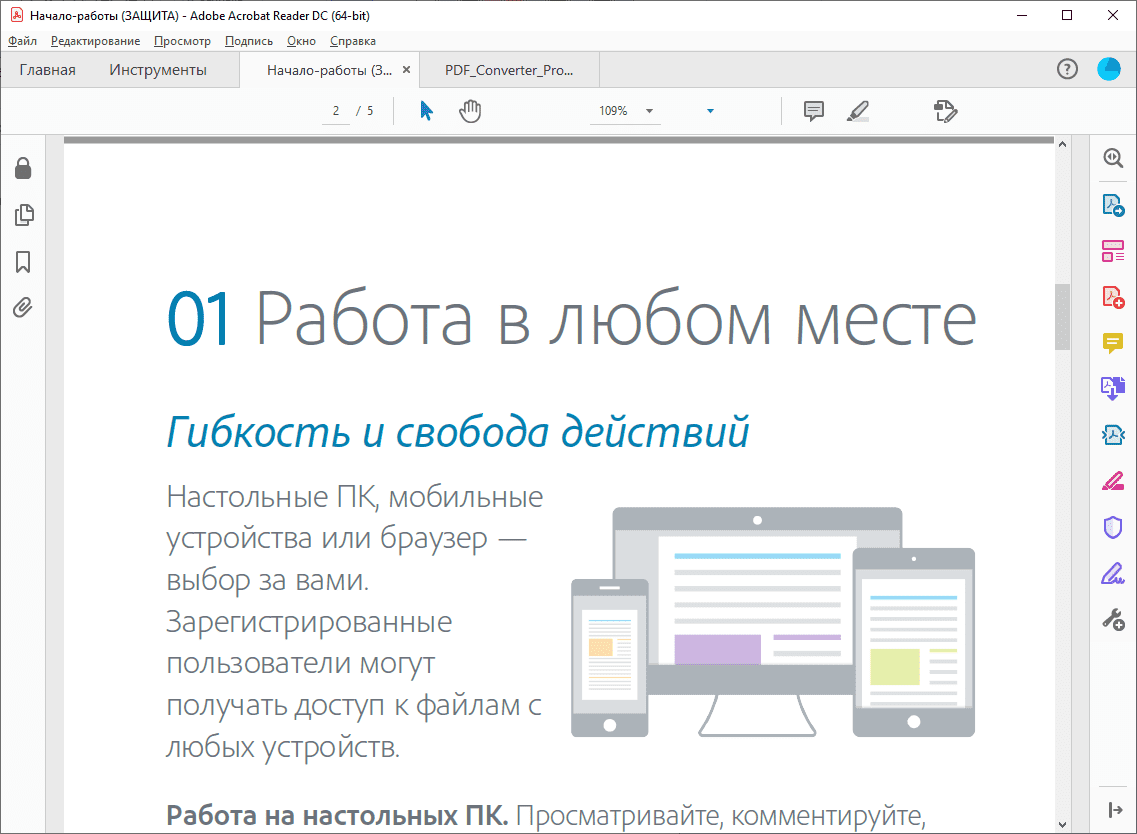Open the Protect shield tool
This screenshot has width=1137, height=834.
click(1113, 527)
